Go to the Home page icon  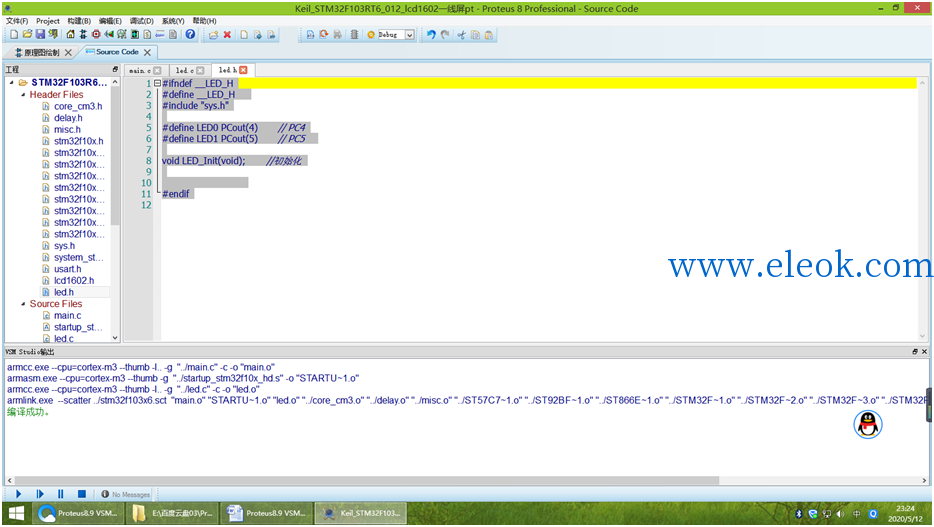[x=70, y=35]
